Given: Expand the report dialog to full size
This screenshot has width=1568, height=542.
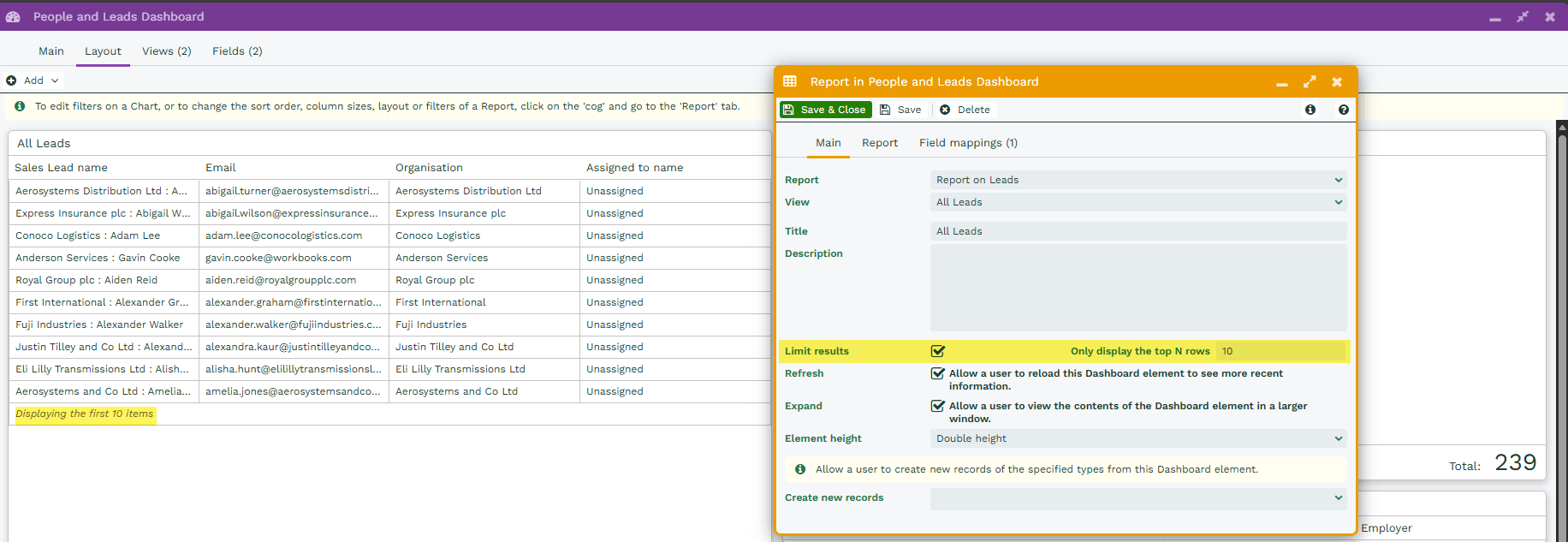Looking at the screenshot, I should (1310, 82).
